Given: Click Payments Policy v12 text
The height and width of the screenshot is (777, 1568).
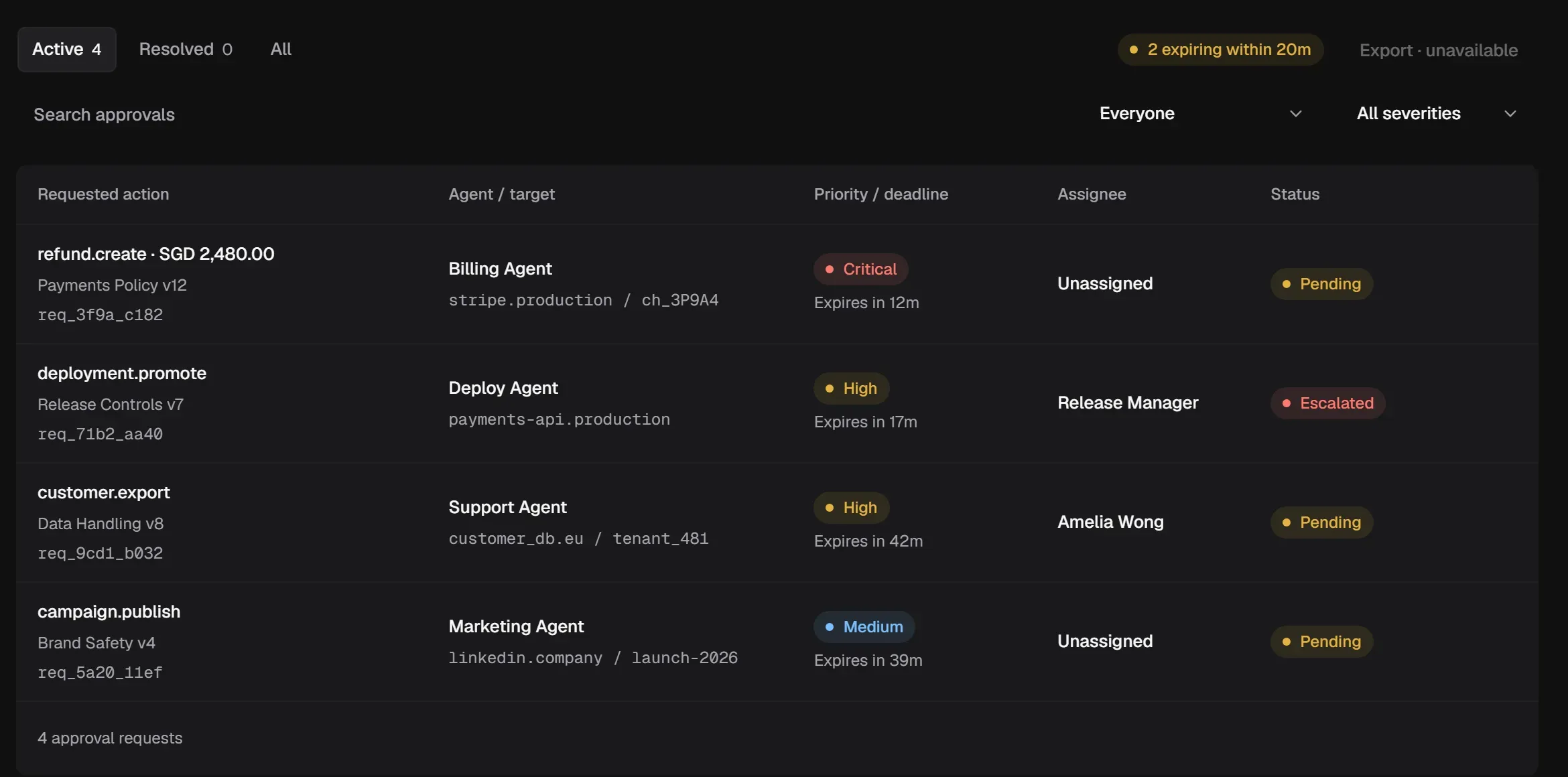Looking at the screenshot, I should point(112,285).
